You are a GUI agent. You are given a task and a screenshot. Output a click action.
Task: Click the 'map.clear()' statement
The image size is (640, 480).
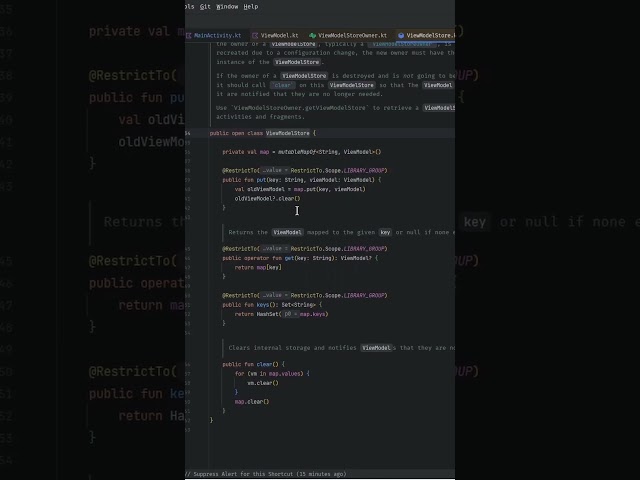coord(252,402)
